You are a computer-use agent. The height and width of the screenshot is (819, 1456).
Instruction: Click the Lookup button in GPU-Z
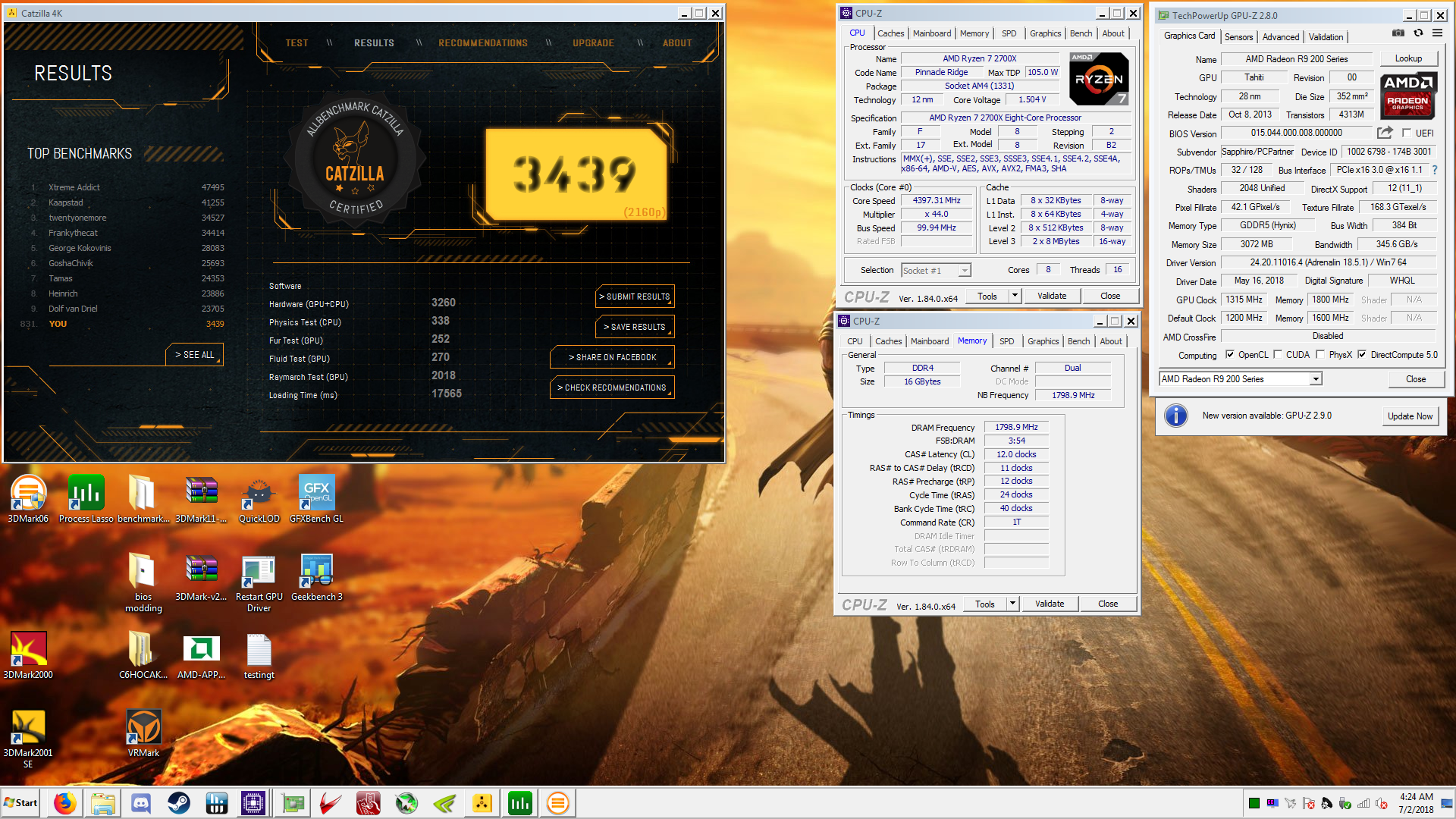point(1408,58)
